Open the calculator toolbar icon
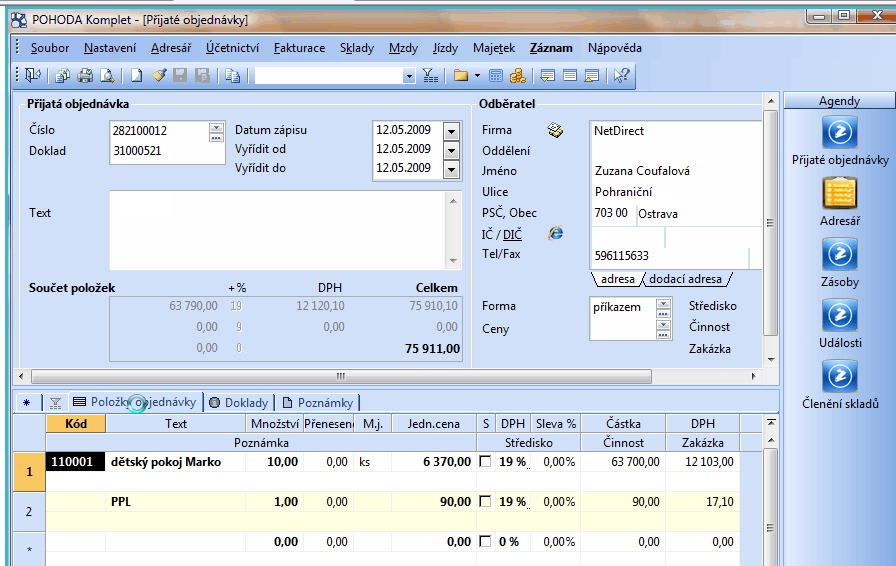 pos(496,75)
